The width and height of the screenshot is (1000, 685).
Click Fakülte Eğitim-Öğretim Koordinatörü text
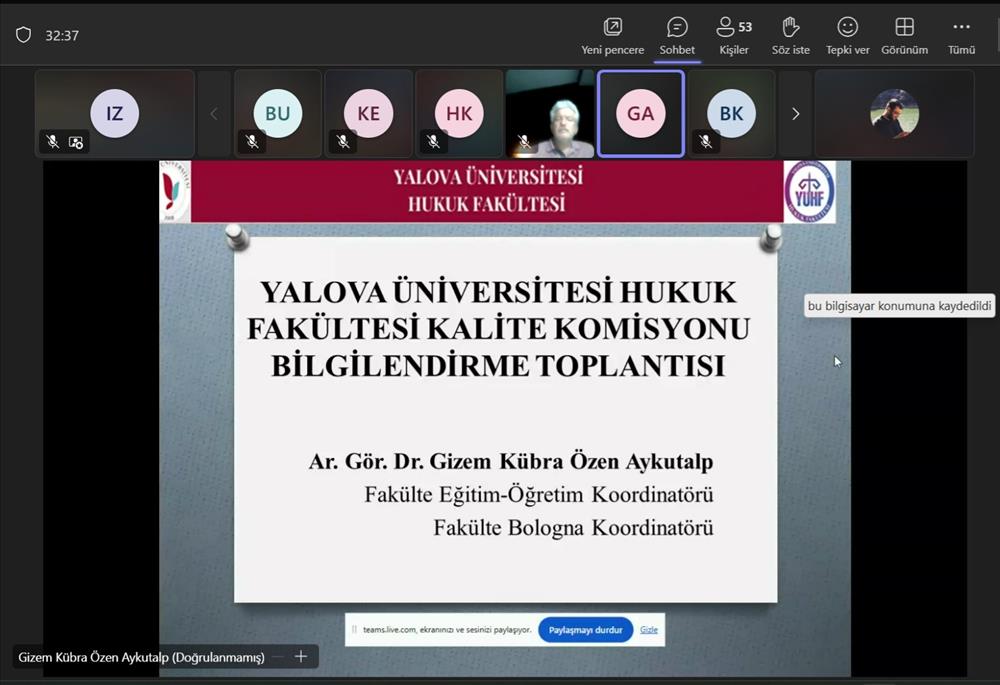pos(539,494)
